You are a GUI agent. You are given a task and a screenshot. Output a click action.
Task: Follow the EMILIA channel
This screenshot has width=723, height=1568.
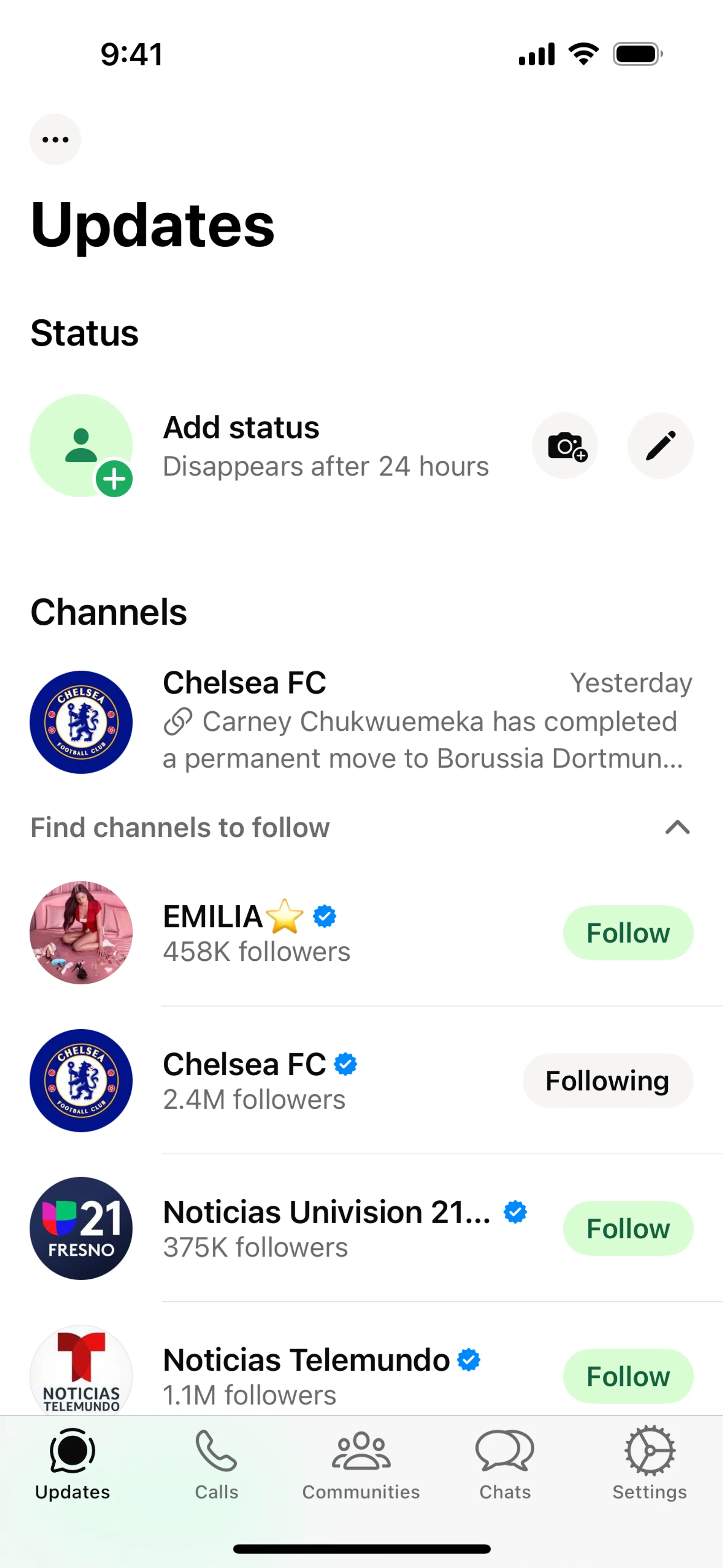click(x=628, y=932)
